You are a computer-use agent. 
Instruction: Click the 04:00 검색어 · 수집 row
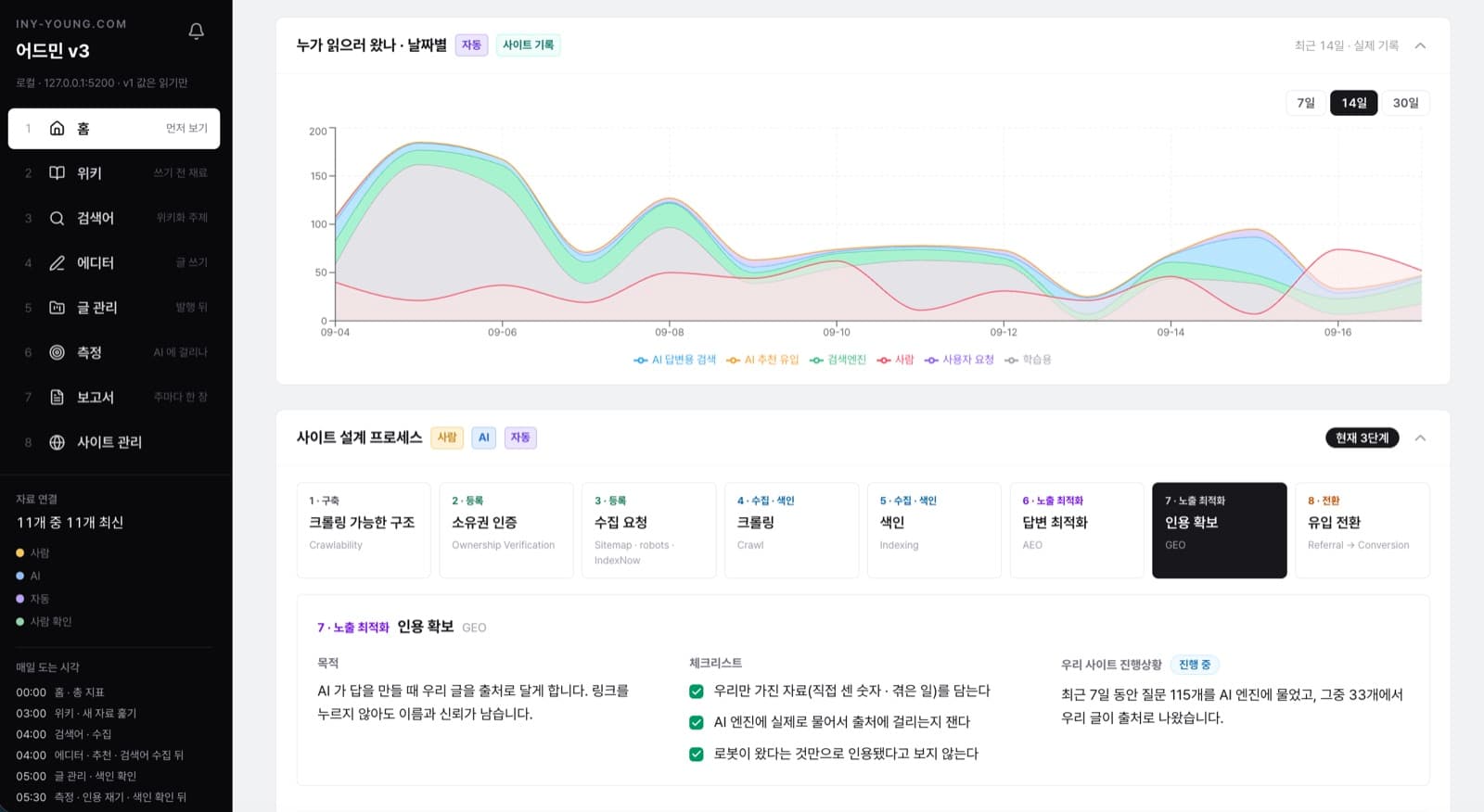pyautogui.click(x=64, y=734)
